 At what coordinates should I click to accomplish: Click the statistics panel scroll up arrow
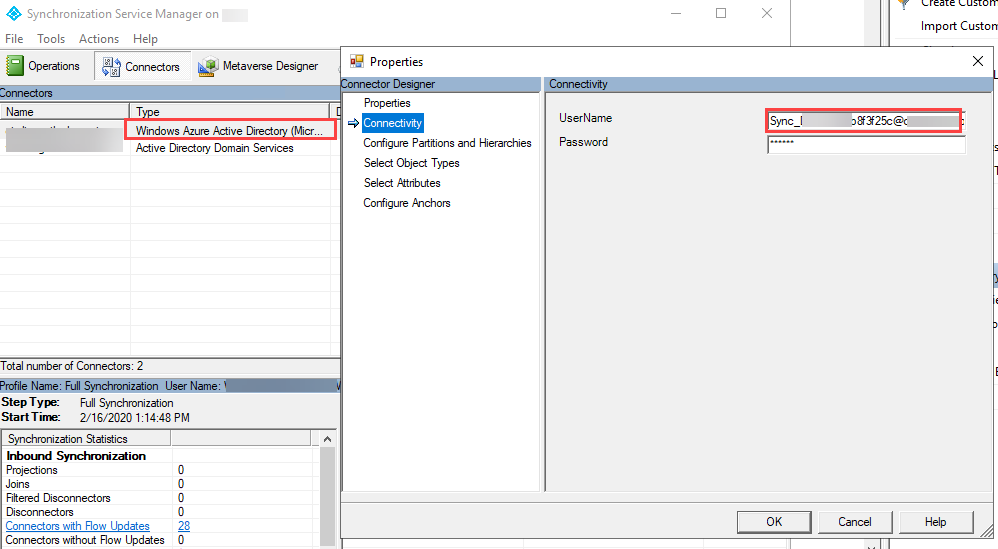tap(327, 439)
